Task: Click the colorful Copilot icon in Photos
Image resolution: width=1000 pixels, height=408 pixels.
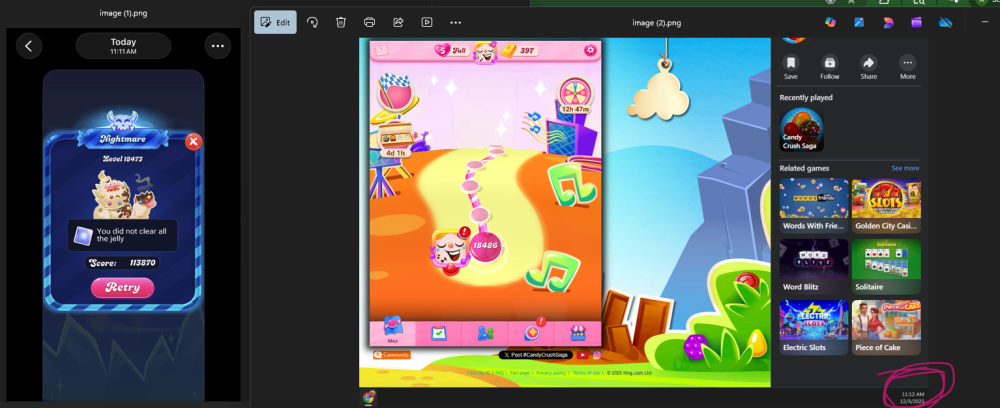Action: point(830,22)
